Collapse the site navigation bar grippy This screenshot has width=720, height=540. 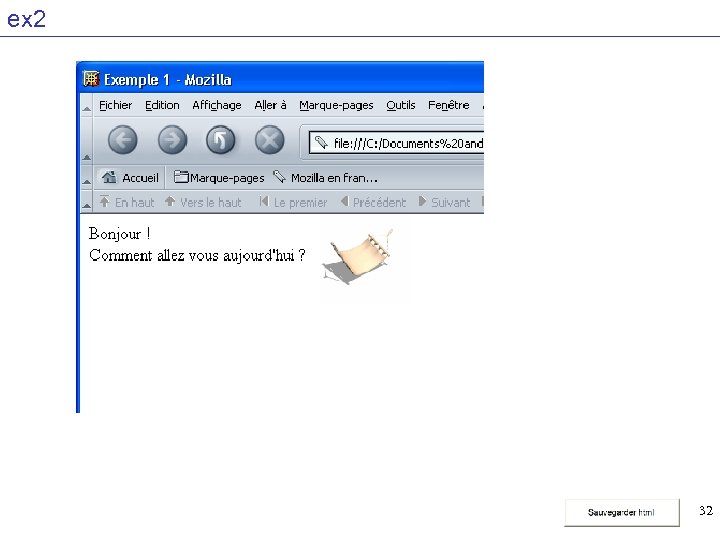86,202
